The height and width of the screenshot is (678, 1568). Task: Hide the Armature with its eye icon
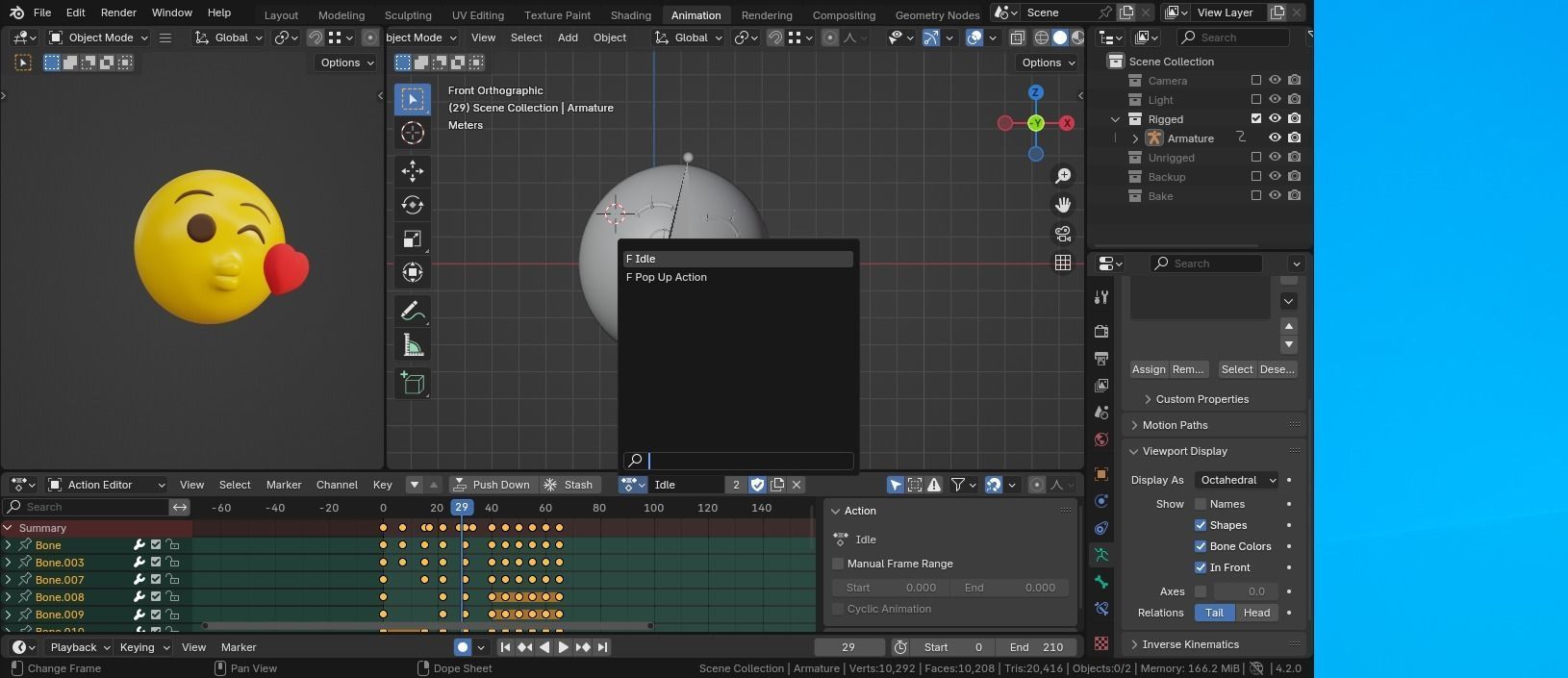(1275, 138)
